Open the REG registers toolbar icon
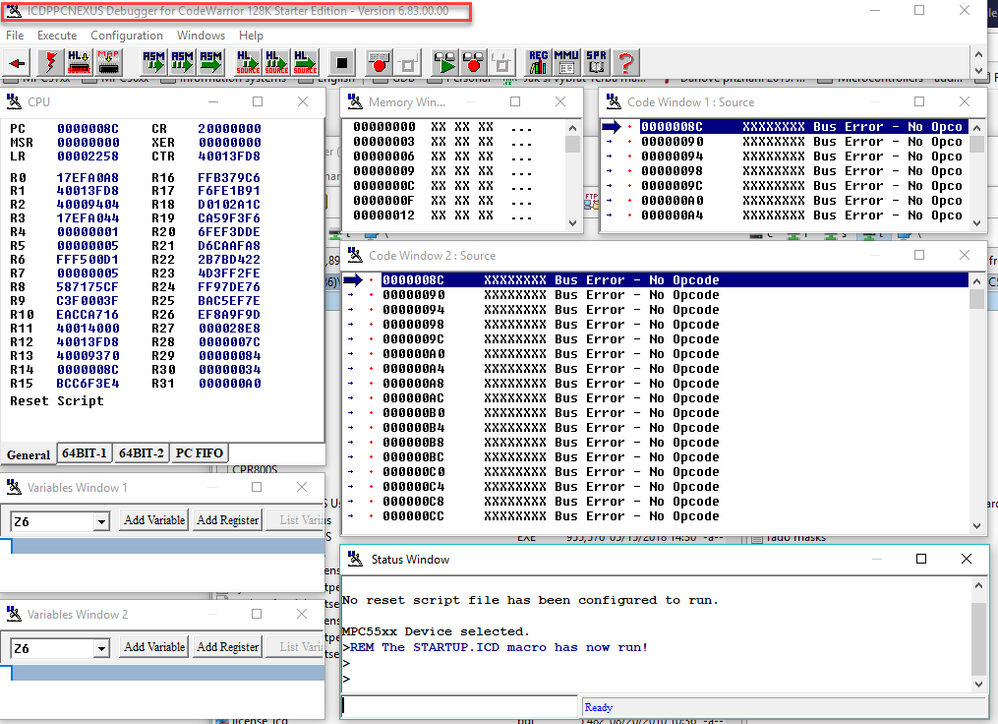The height and width of the screenshot is (724, 998). [x=538, y=63]
